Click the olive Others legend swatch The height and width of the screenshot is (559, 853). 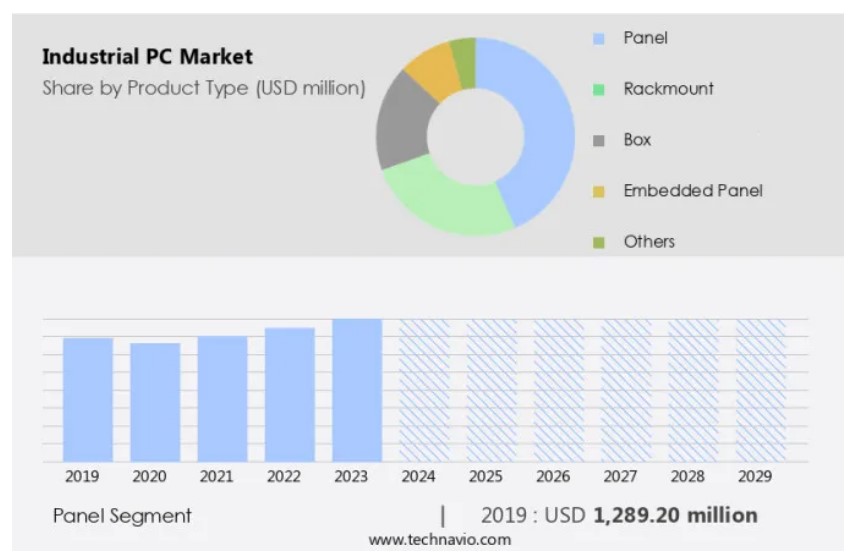click(x=599, y=242)
